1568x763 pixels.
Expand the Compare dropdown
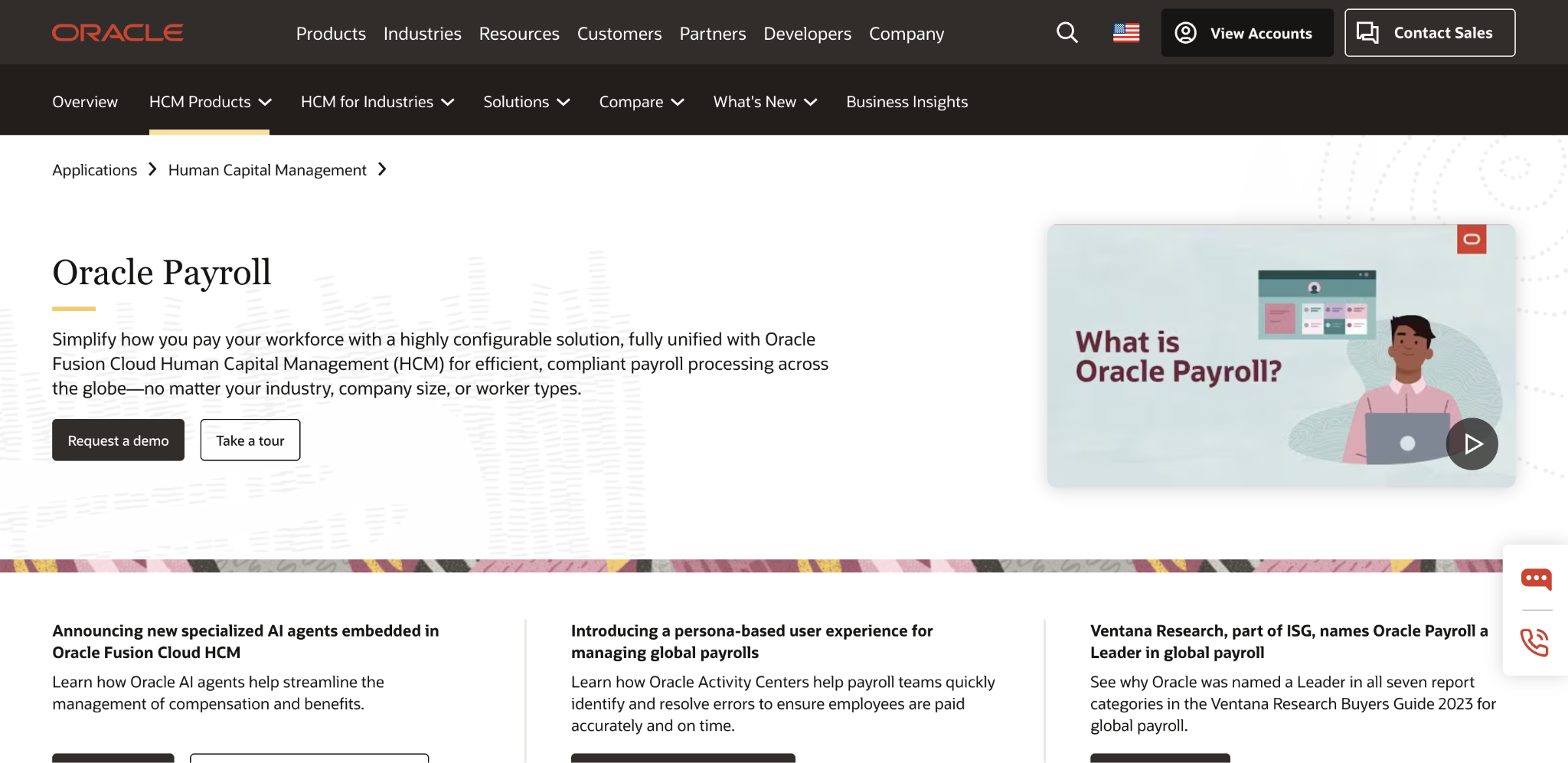[641, 102]
